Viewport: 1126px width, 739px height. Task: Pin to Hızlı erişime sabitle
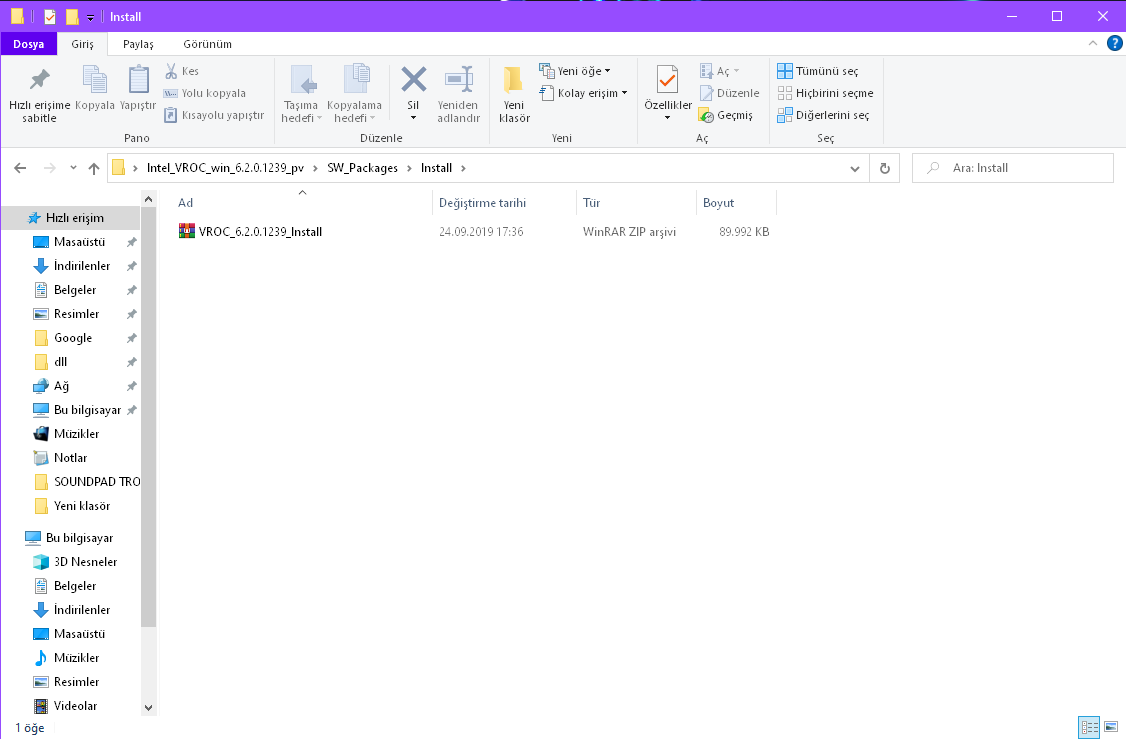39,94
